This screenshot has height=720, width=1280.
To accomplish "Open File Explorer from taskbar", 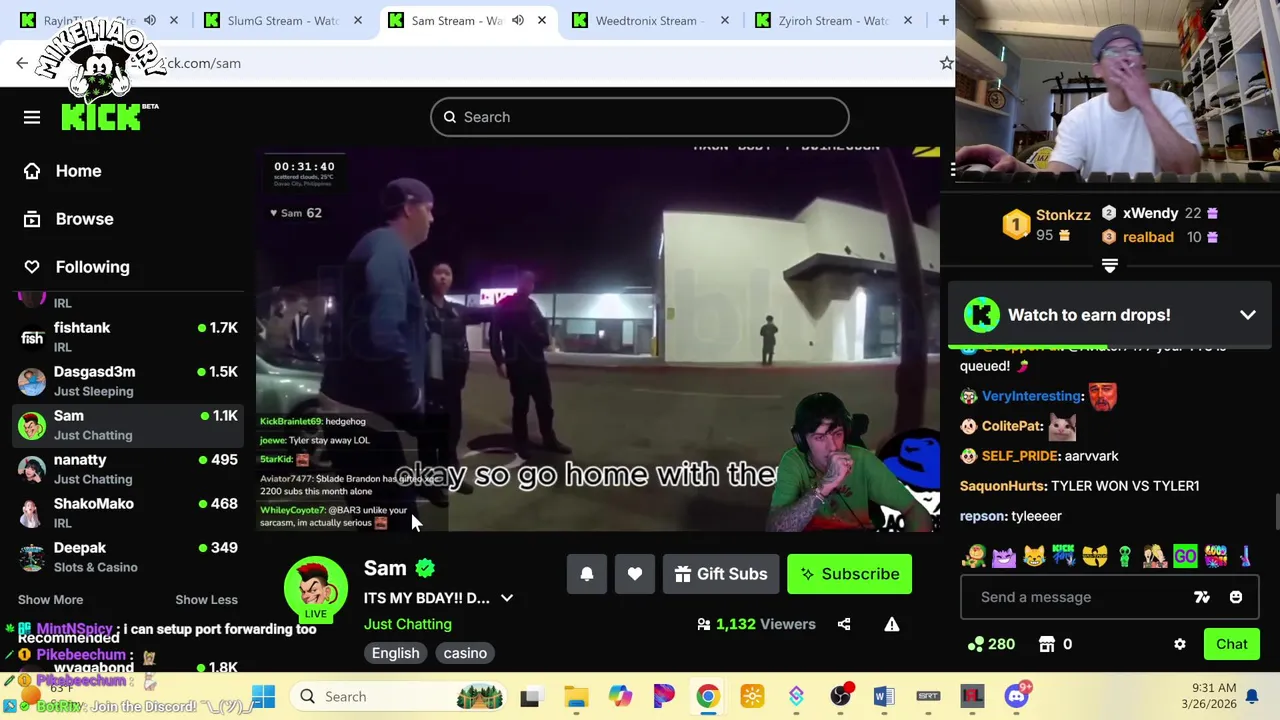I will (x=576, y=696).
